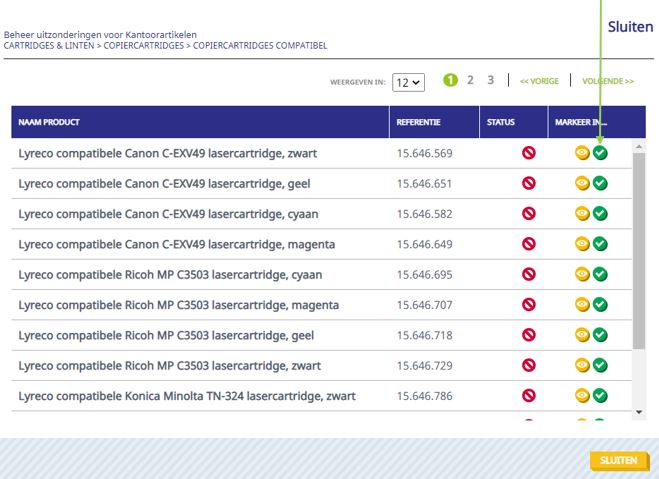Toggle eye icon for Canon C-EXV49 magenta
The width and height of the screenshot is (659, 479).
(582, 244)
